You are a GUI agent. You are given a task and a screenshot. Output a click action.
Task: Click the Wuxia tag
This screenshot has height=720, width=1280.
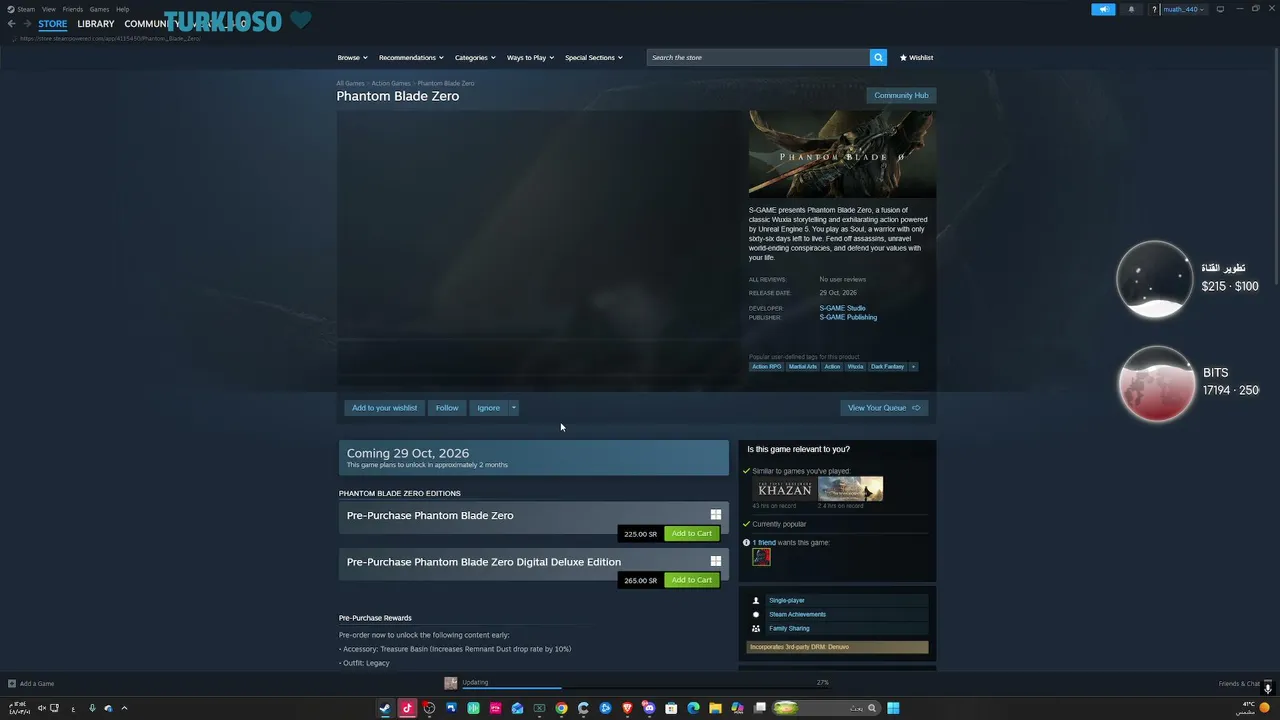[x=855, y=367]
